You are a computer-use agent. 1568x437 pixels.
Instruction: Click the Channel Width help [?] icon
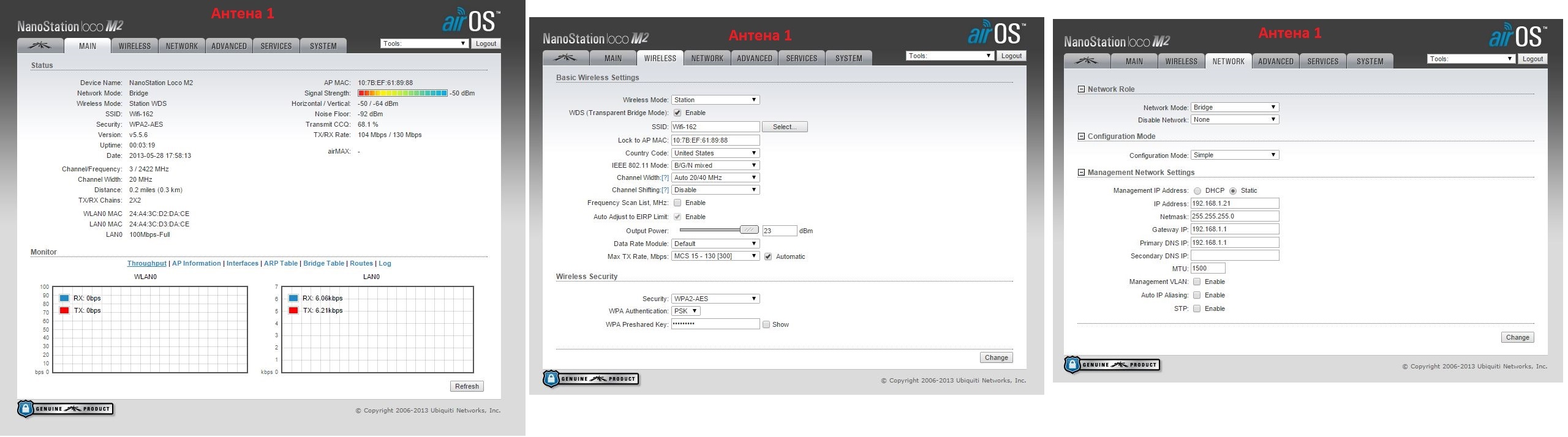pyautogui.click(x=665, y=177)
